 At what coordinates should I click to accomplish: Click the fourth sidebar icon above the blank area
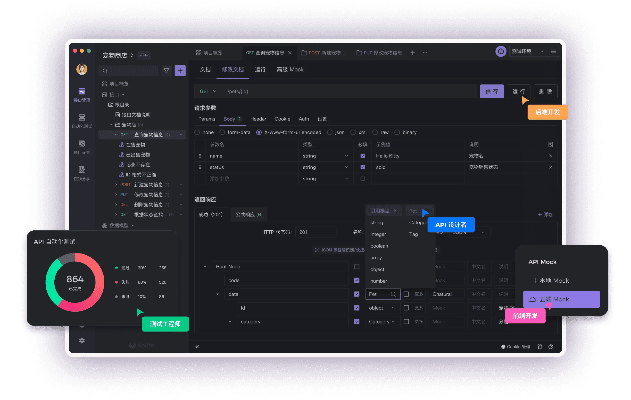[x=82, y=169]
